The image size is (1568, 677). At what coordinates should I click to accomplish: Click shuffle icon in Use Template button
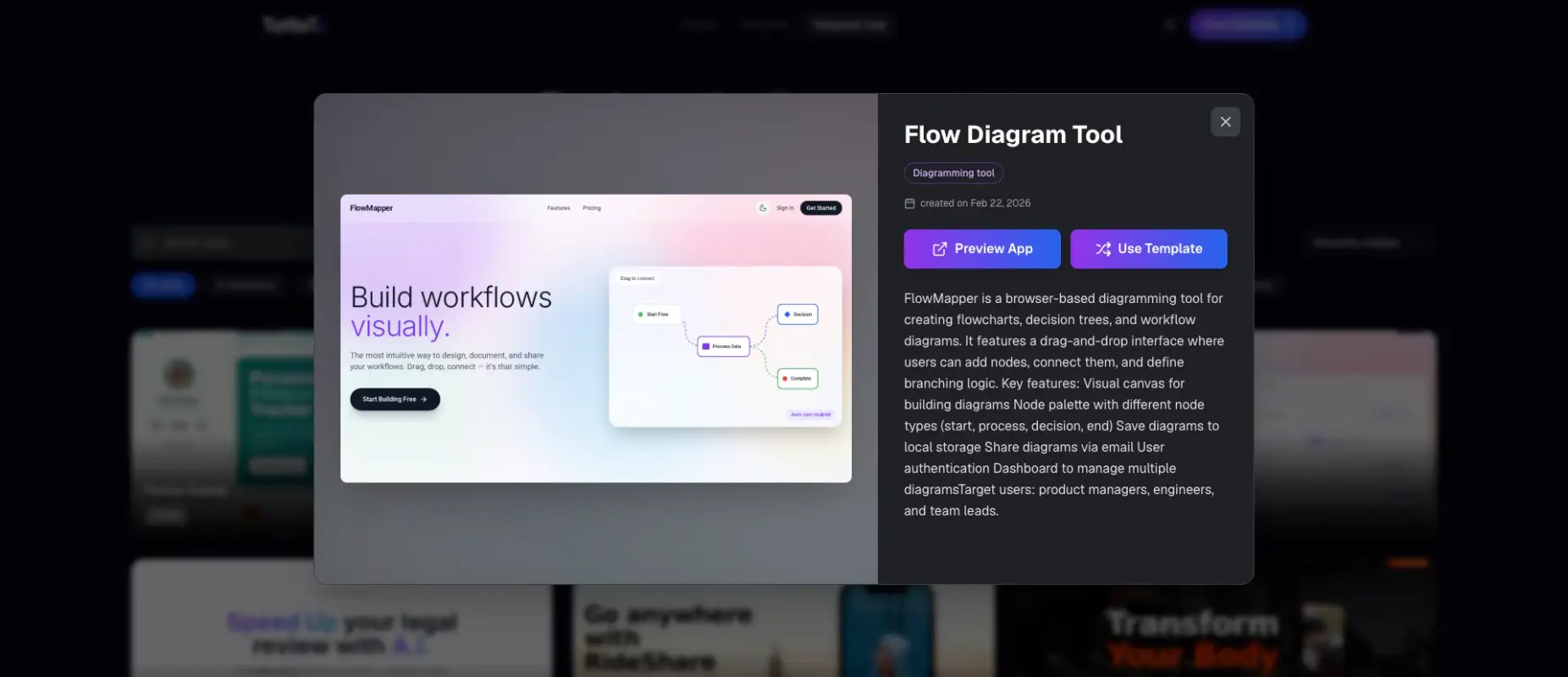(x=1103, y=249)
